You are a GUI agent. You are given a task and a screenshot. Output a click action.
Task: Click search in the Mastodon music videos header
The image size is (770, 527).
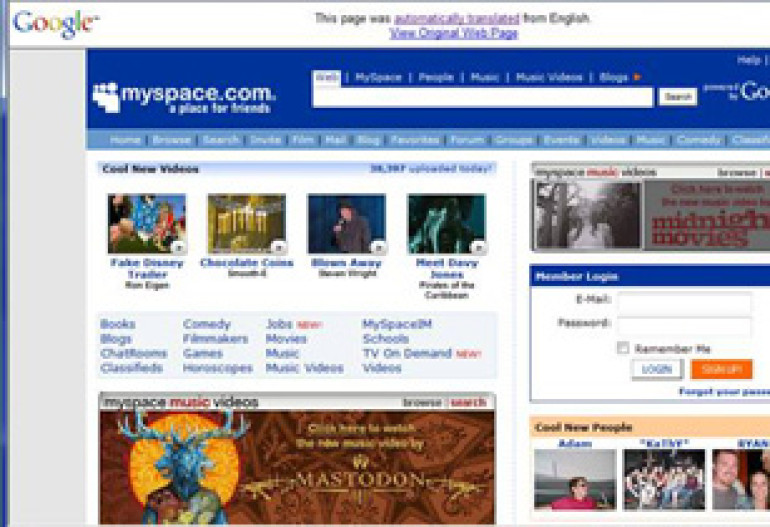click(x=468, y=402)
